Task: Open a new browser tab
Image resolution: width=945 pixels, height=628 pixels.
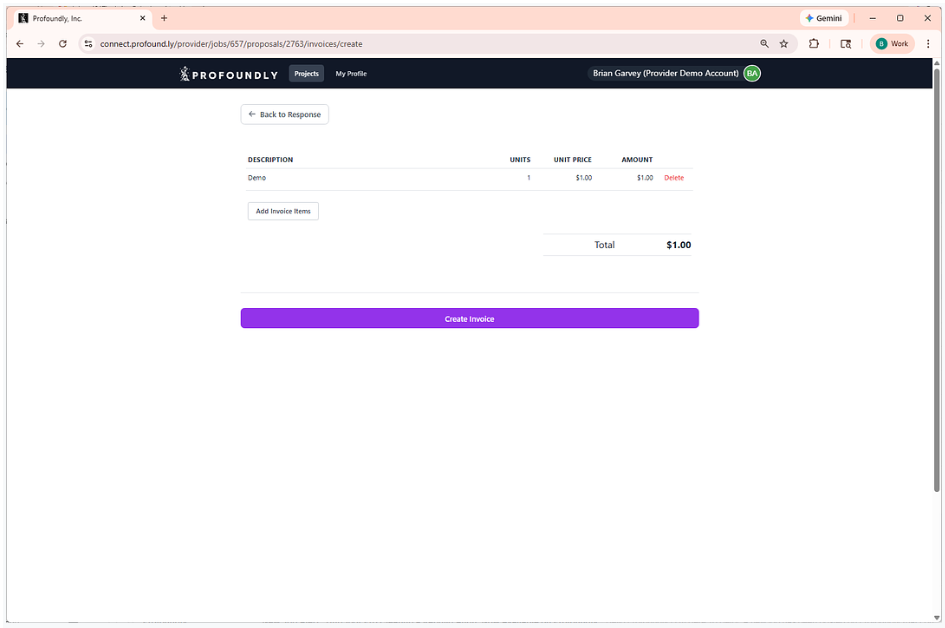Action: (x=164, y=17)
